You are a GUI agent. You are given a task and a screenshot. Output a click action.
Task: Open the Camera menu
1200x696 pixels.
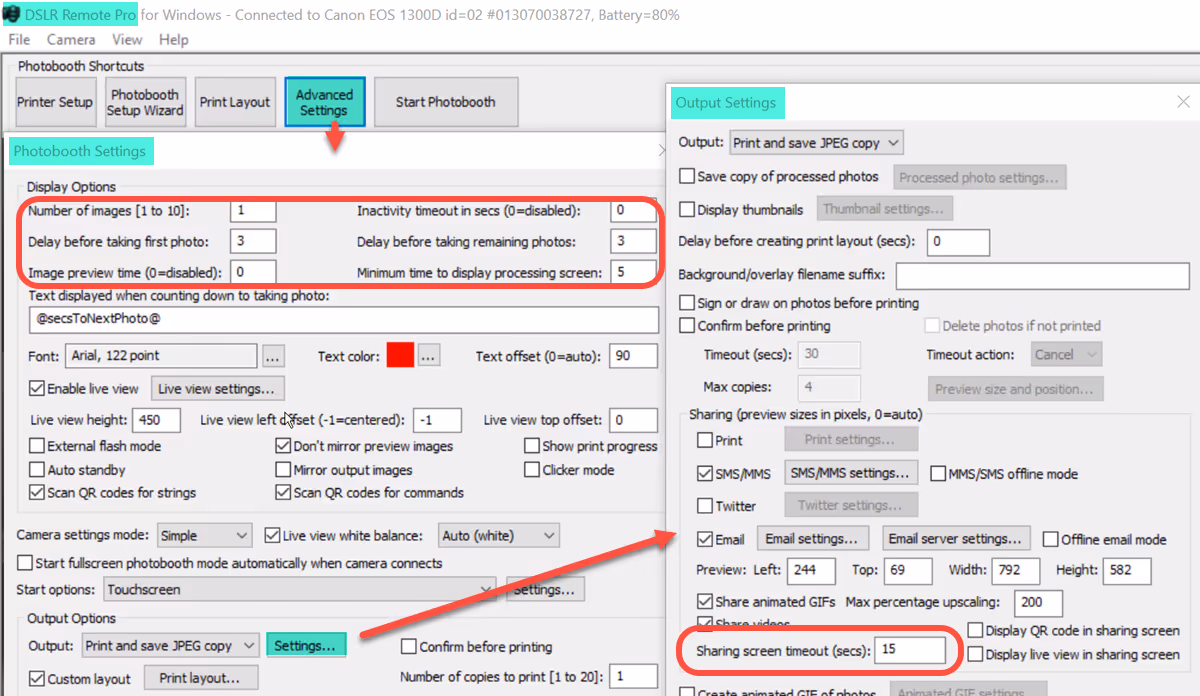point(71,40)
